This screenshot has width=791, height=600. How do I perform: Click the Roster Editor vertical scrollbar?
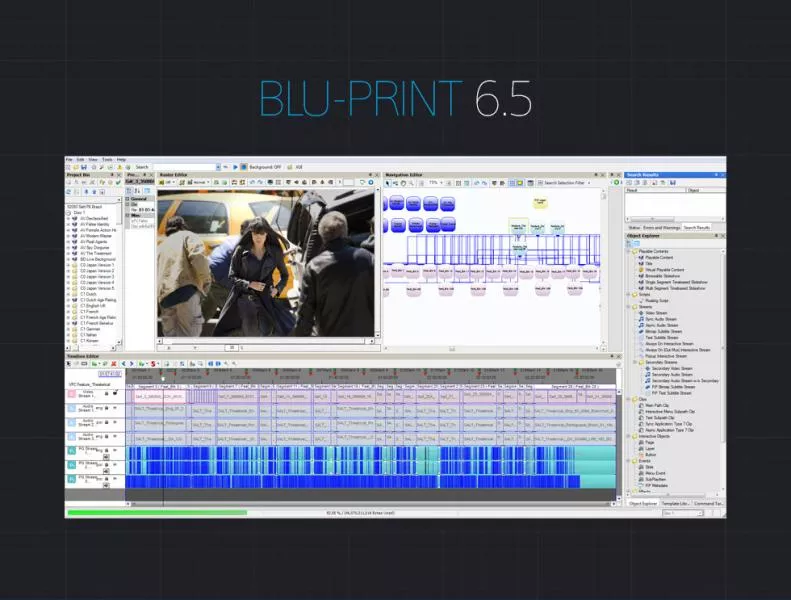pyautogui.click(x=377, y=262)
